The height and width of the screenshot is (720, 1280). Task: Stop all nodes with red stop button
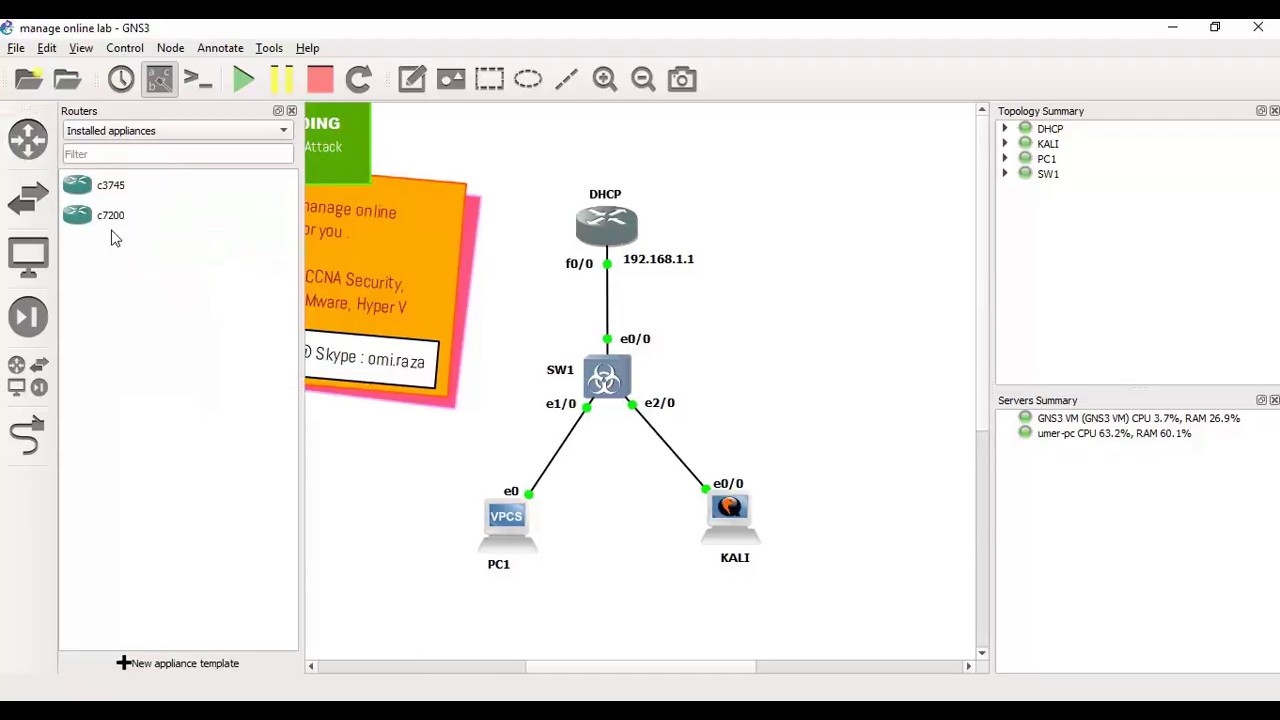tap(320, 79)
